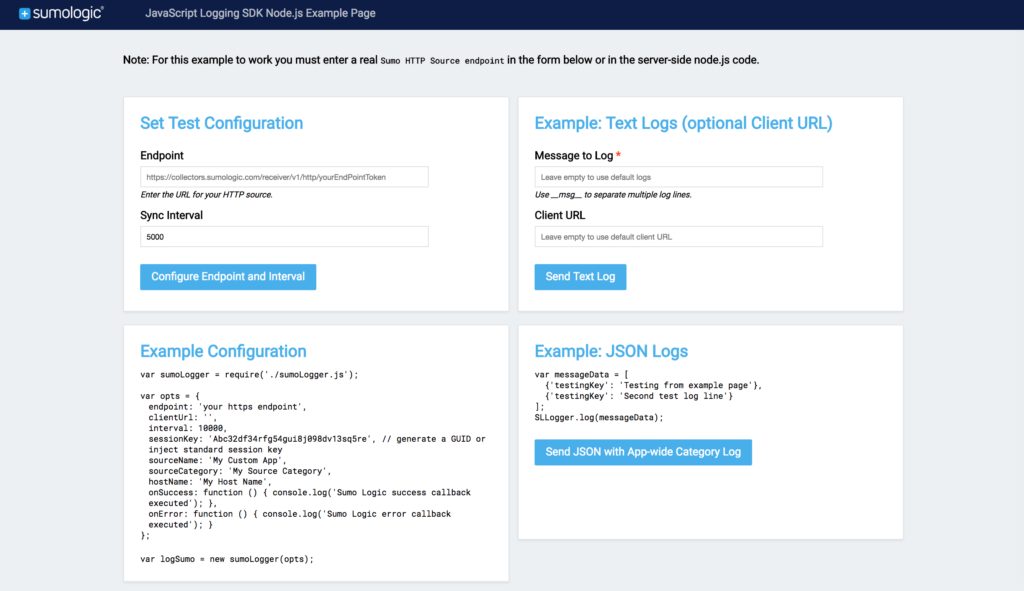Click the Sumo Logic logo
The height and width of the screenshot is (591, 1024).
pyautogui.click(x=61, y=13)
